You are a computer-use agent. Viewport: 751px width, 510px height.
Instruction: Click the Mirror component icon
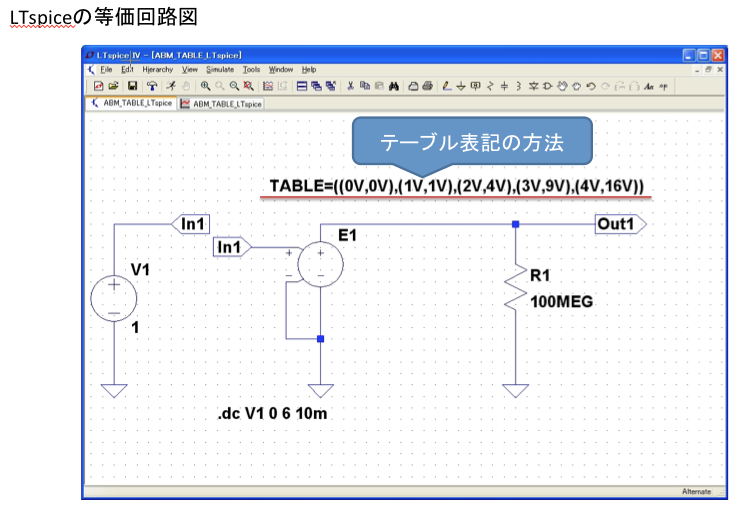pyautogui.click(x=634, y=86)
